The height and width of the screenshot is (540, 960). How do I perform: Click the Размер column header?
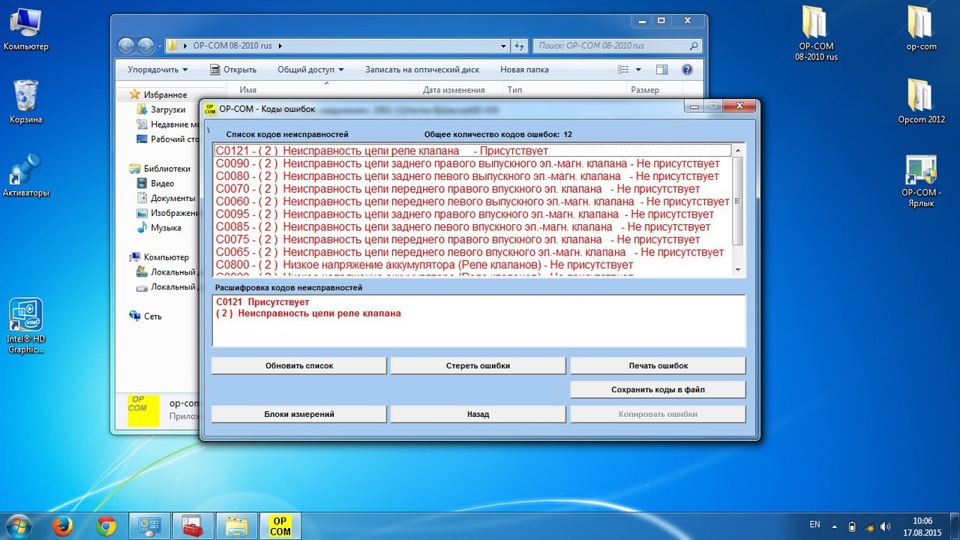pos(645,90)
